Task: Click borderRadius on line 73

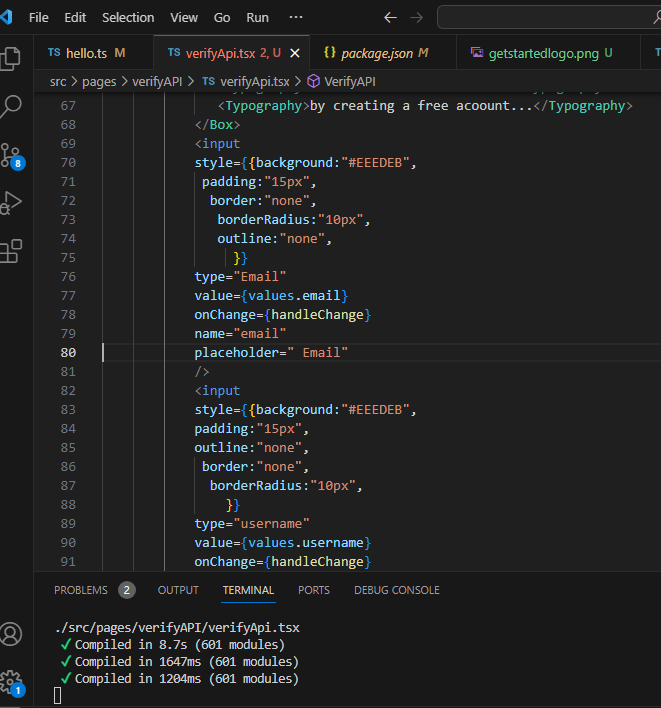Action: tap(263, 219)
